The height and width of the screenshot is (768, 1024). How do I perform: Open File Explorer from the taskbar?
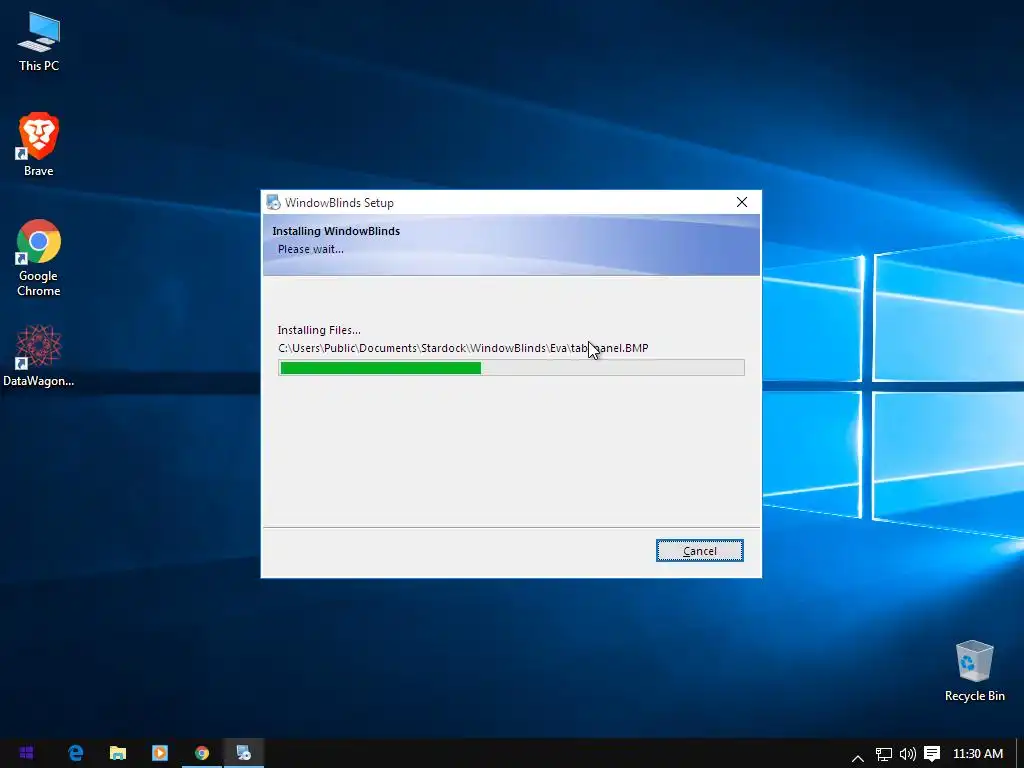click(118, 753)
